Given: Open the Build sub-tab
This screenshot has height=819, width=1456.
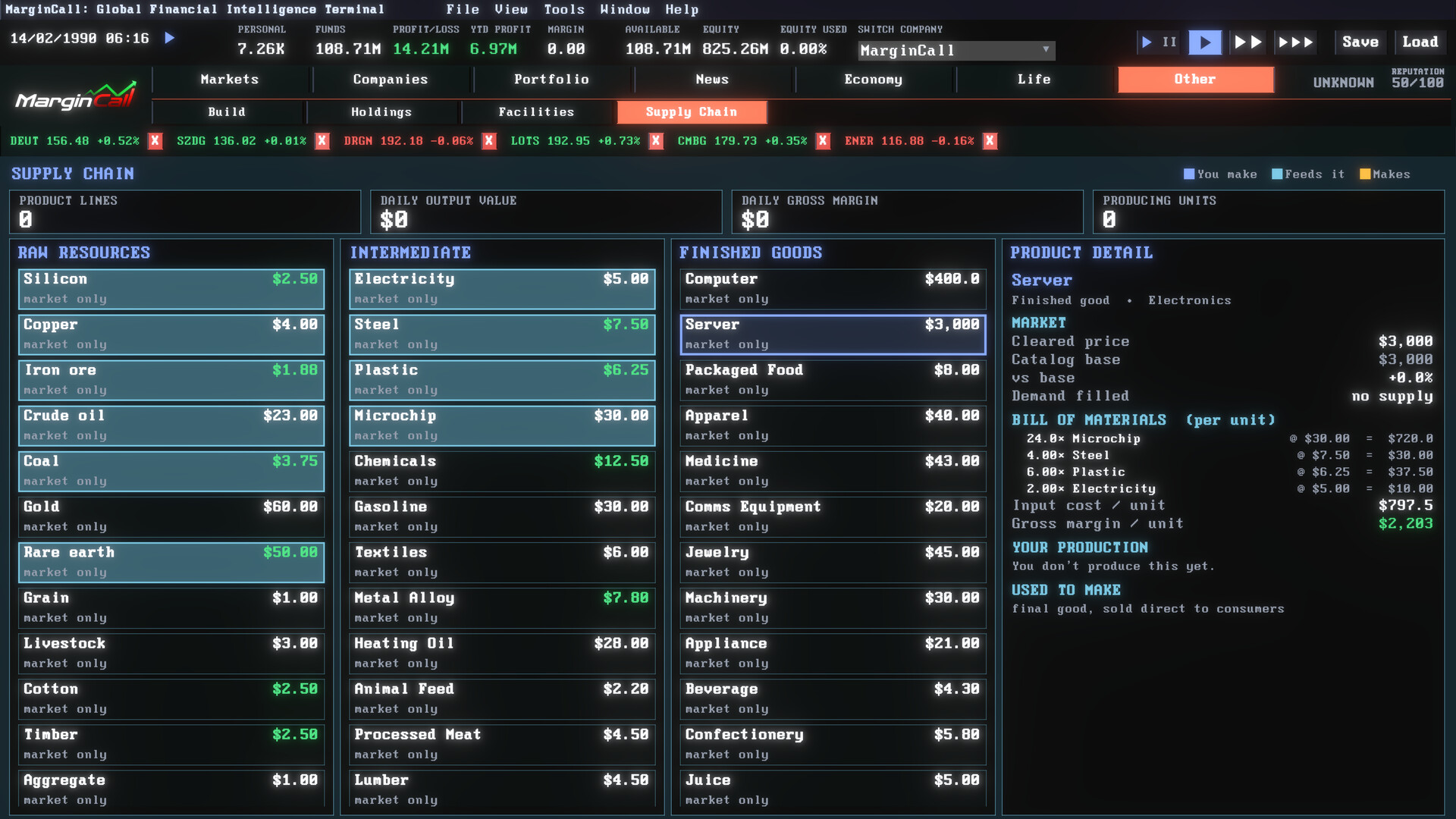Looking at the screenshot, I should [x=227, y=112].
